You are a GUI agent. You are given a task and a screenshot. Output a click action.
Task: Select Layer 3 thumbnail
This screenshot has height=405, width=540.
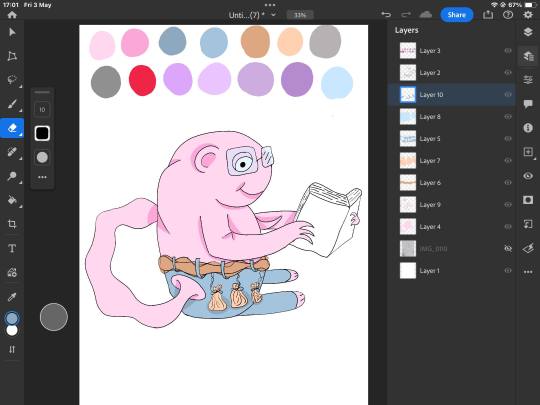(x=408, y=51)
